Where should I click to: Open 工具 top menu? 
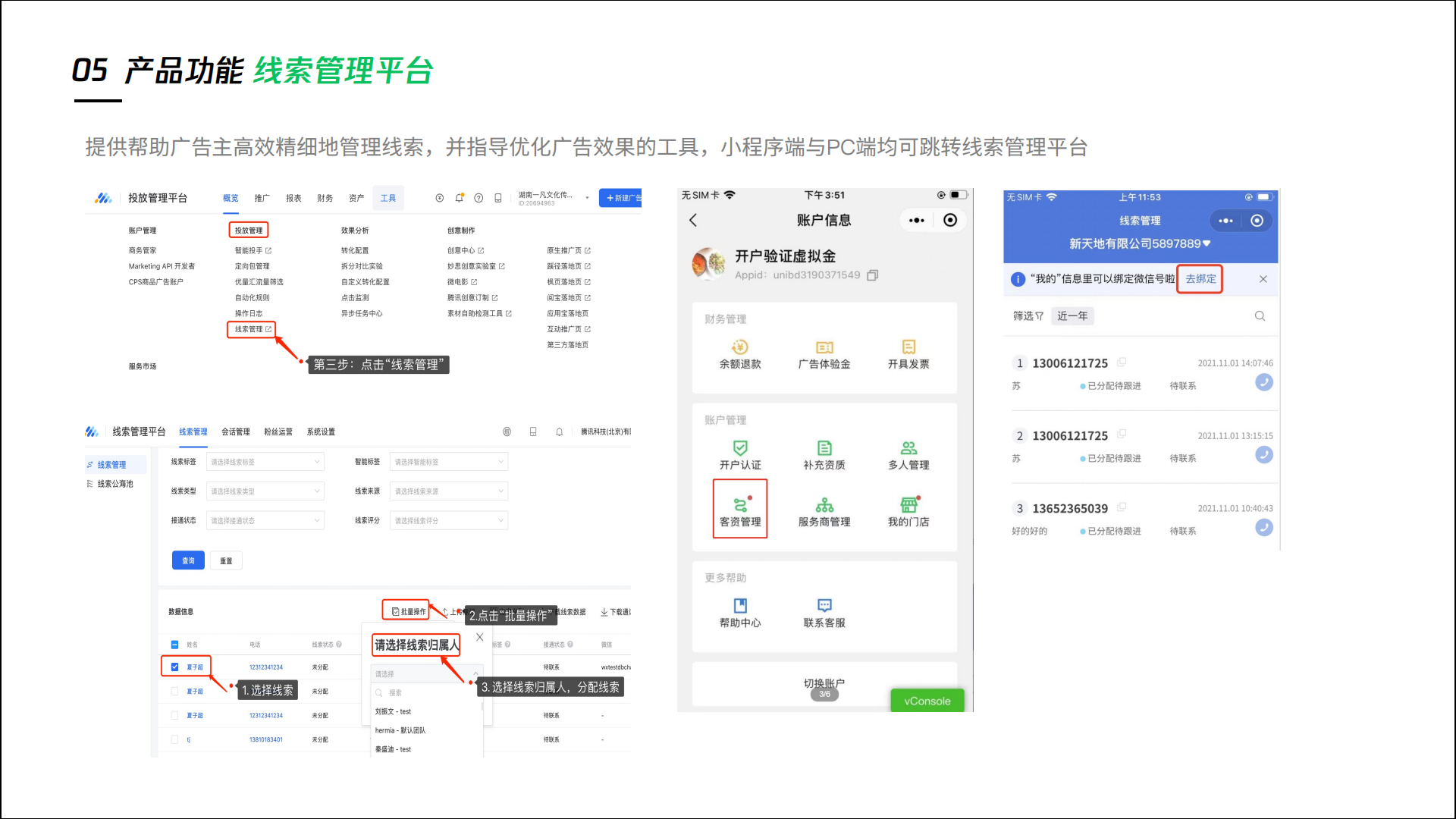pyautogui.click(x=388, y=198)
